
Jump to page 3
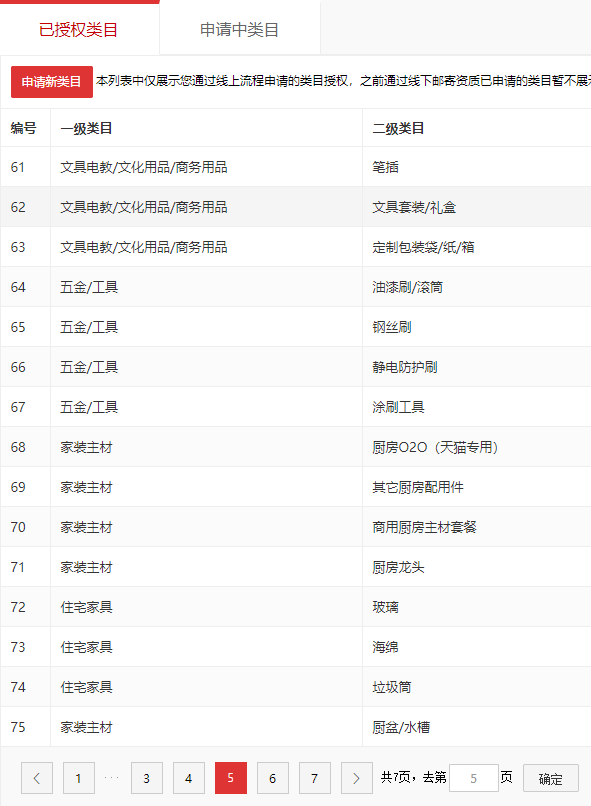[146, 778]
